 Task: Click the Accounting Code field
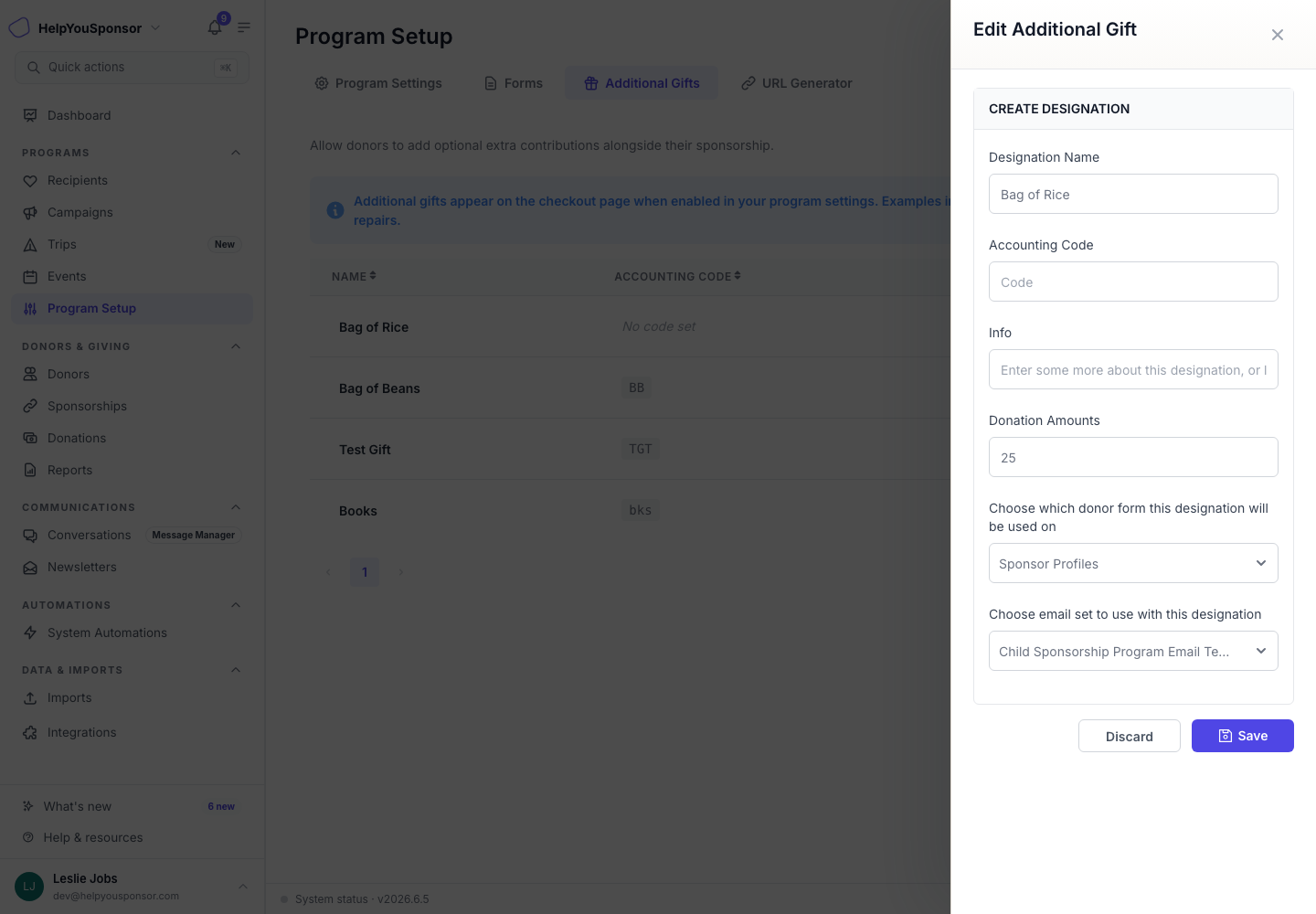[1133, 282]
